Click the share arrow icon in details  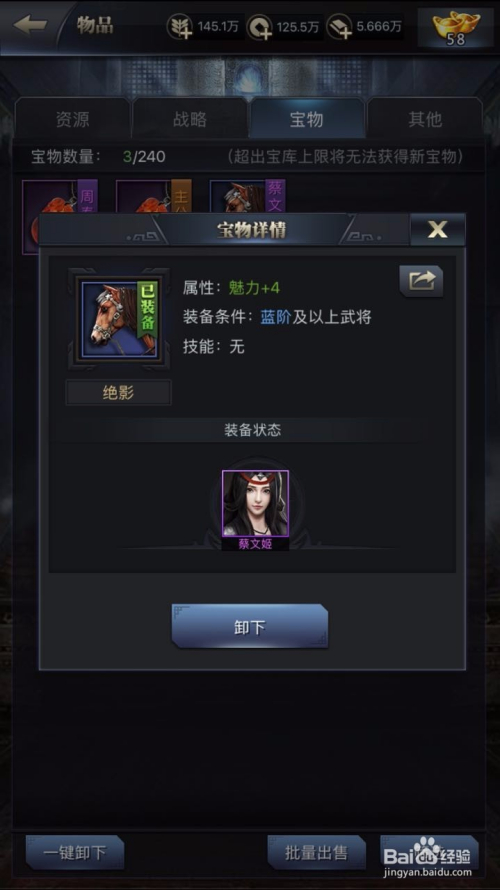[x=421, y=281]
